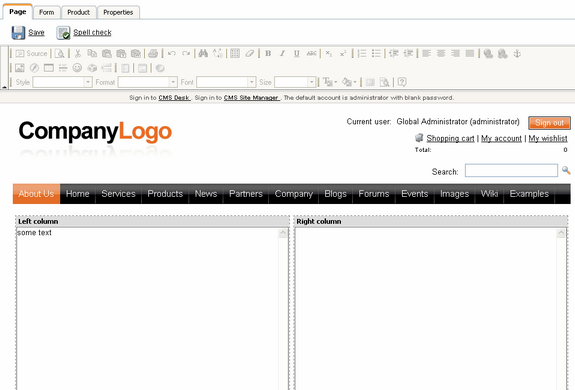
Task: Toggle Bold formatting in editor toolbar
Action: pos(268,54)
